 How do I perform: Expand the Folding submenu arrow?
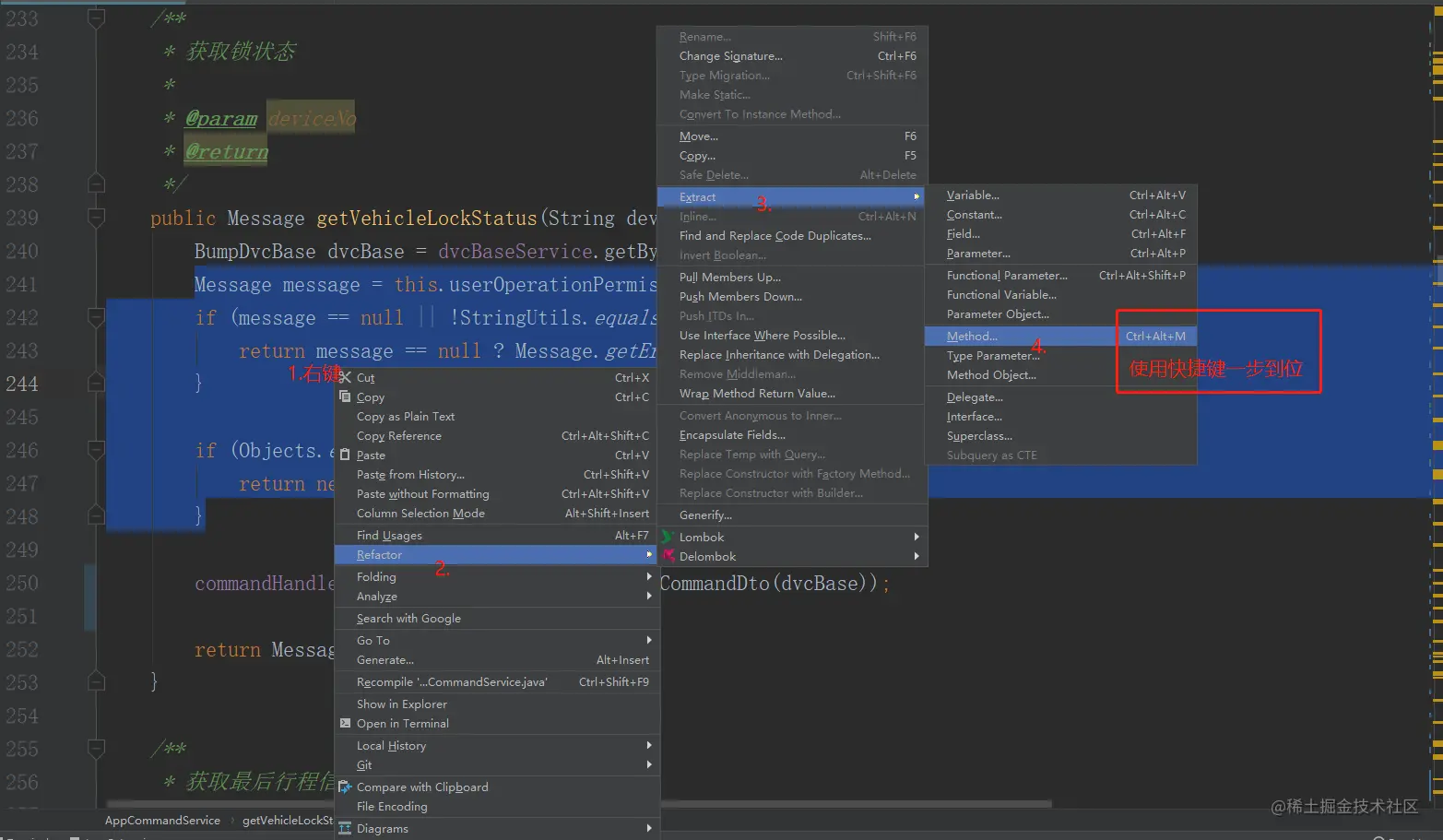click(x=649, y=576)
